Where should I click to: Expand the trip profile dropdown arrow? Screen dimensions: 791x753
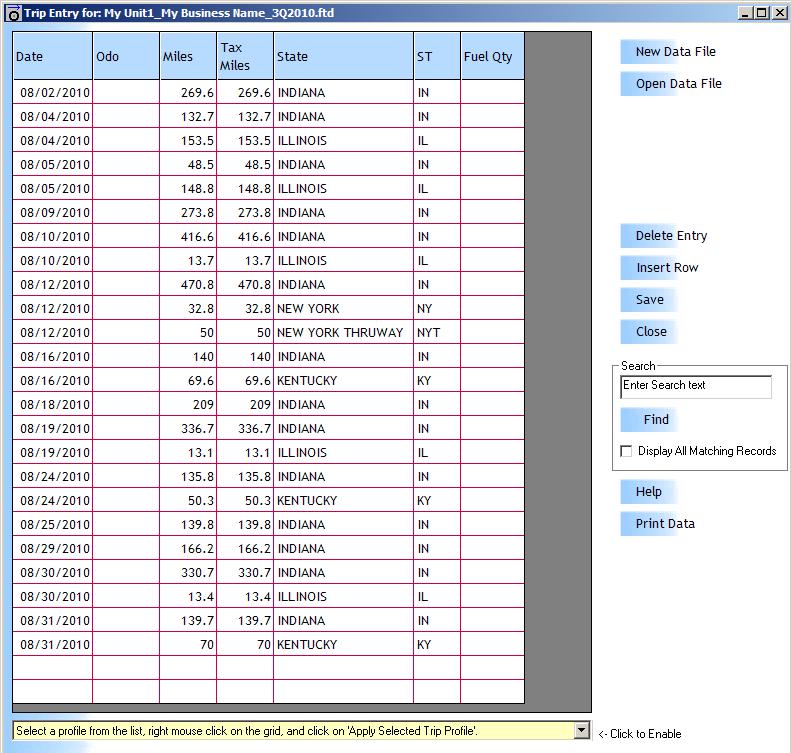click(582, 730)
